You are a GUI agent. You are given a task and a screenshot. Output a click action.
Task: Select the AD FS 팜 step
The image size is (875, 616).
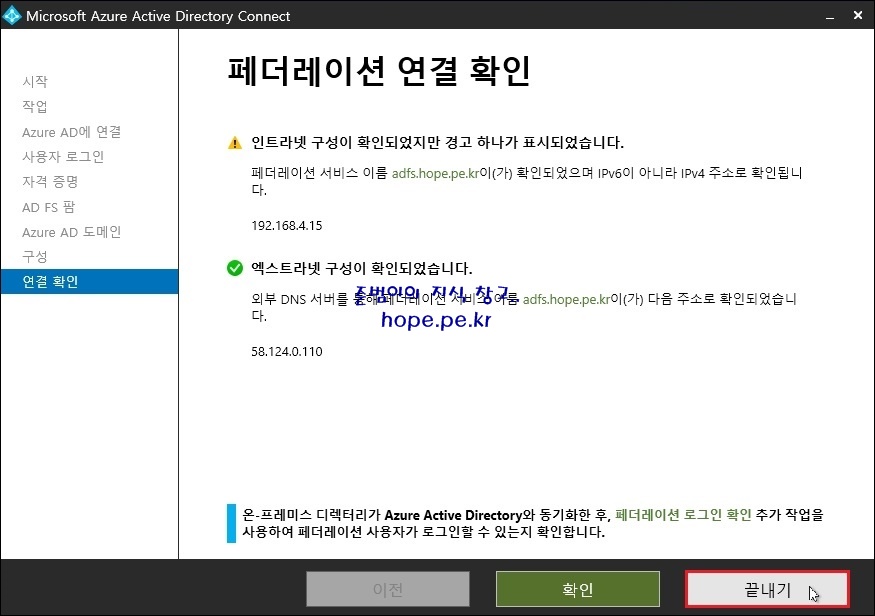[x=49, y=207]
